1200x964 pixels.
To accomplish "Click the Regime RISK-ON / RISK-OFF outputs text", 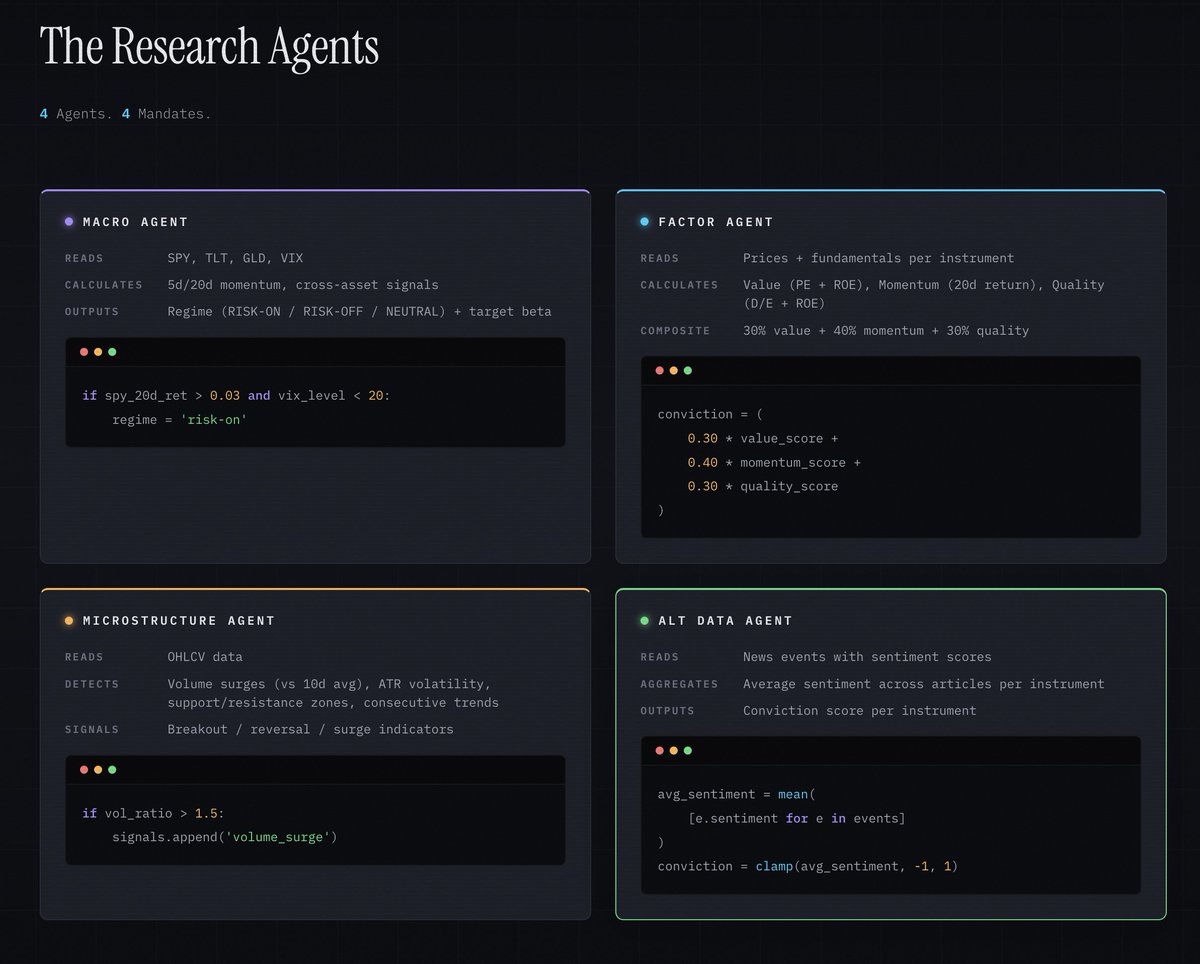I will click(x=359, y=312).
